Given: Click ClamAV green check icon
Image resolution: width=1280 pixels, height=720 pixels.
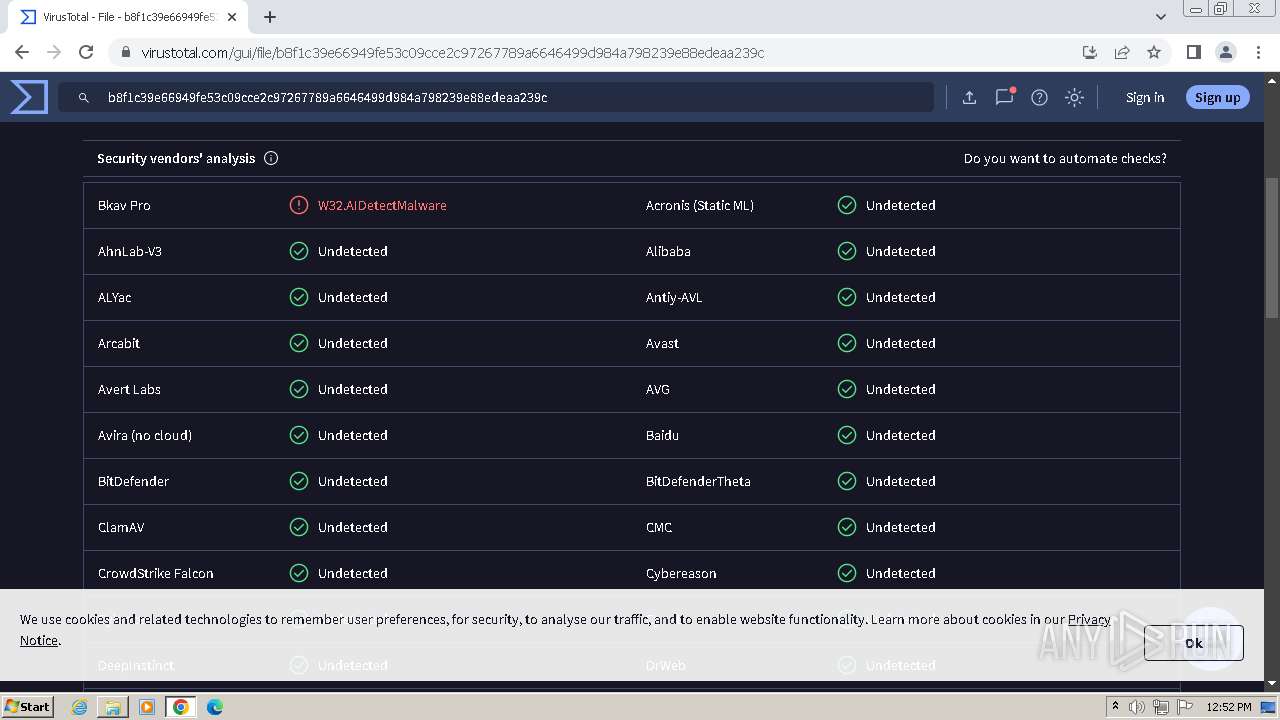Looking at the screenshot, I should 299,527.
